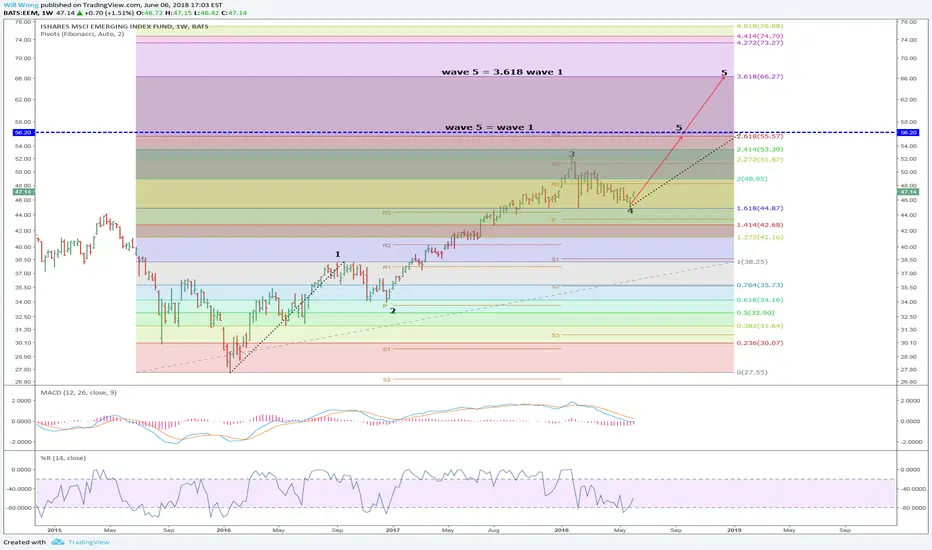Click the blue 56.20 price tag on right axis

click(908, 133)
